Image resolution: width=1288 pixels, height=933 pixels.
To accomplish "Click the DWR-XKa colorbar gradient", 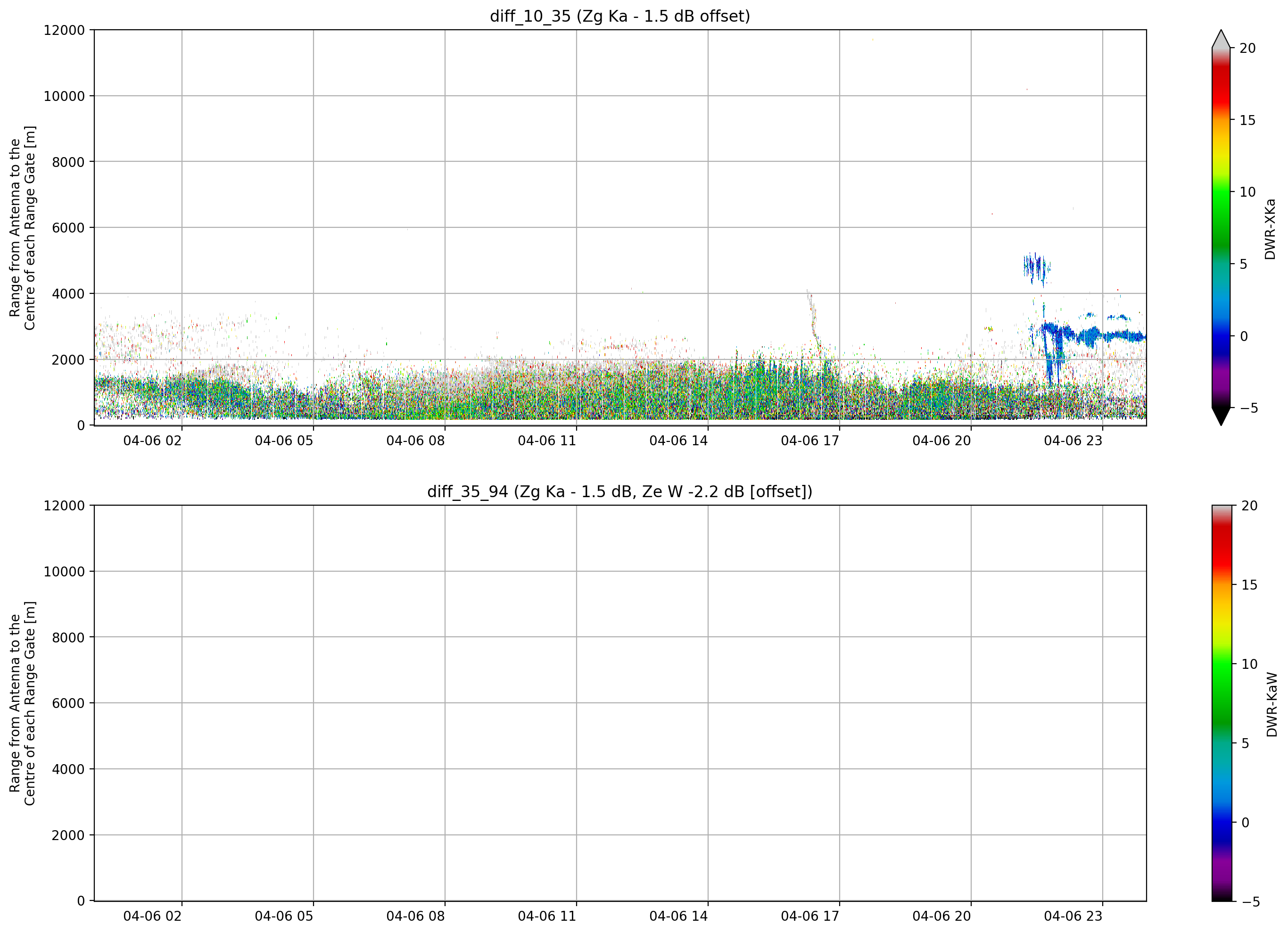I will coord(1221,227).
